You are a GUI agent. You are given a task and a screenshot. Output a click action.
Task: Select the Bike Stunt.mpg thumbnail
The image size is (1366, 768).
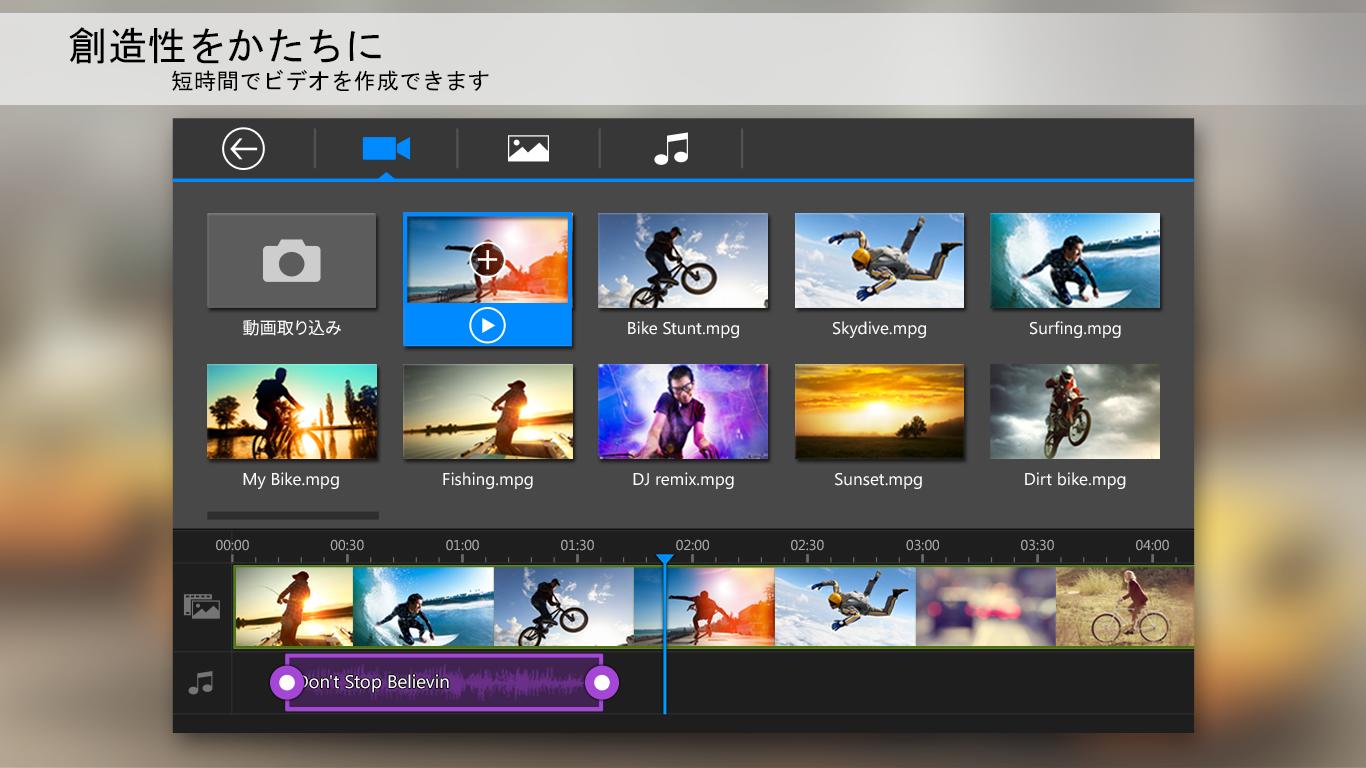pos(683,260)
